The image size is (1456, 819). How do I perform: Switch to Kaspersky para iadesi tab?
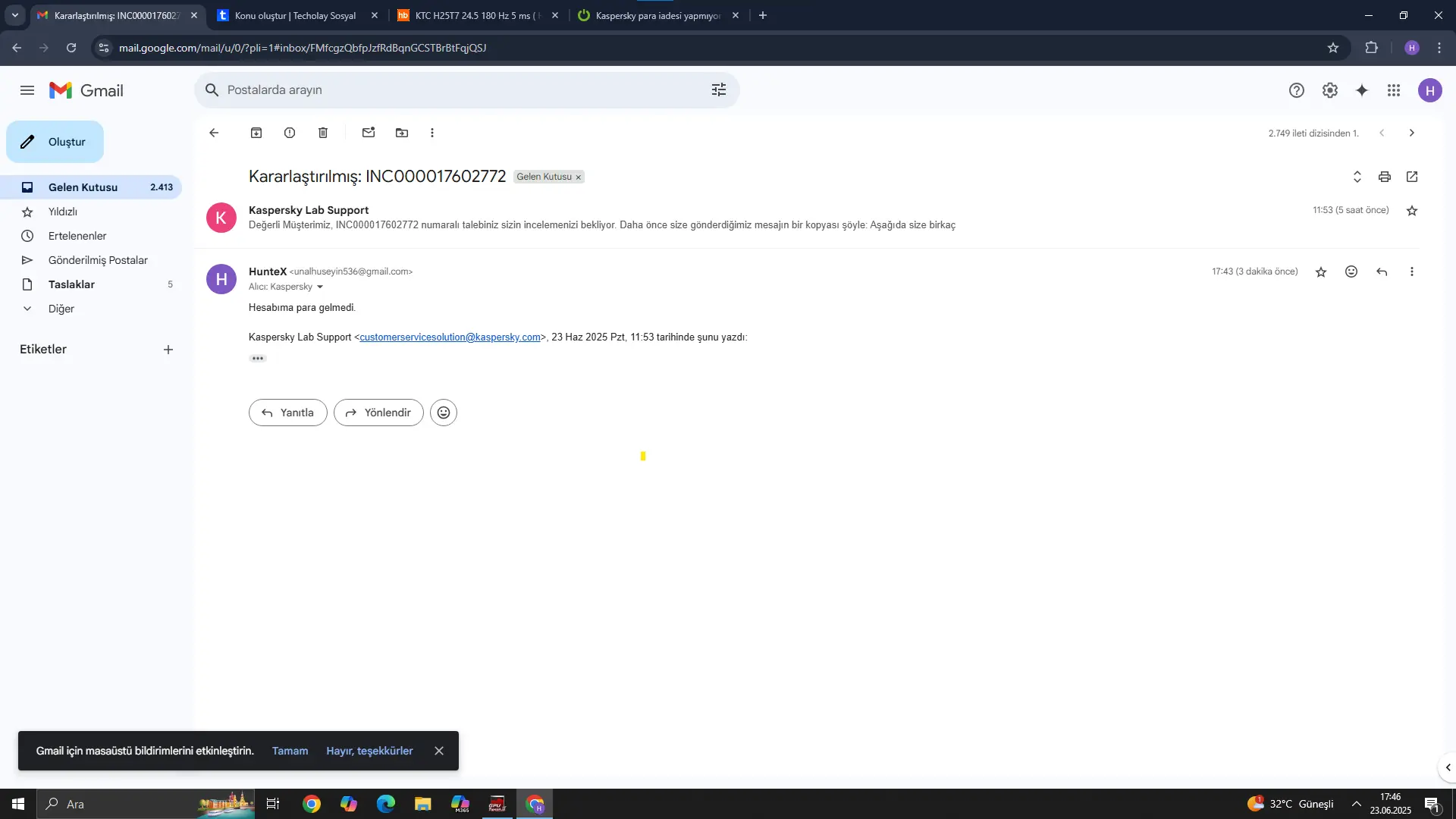(x=657, y=15)
